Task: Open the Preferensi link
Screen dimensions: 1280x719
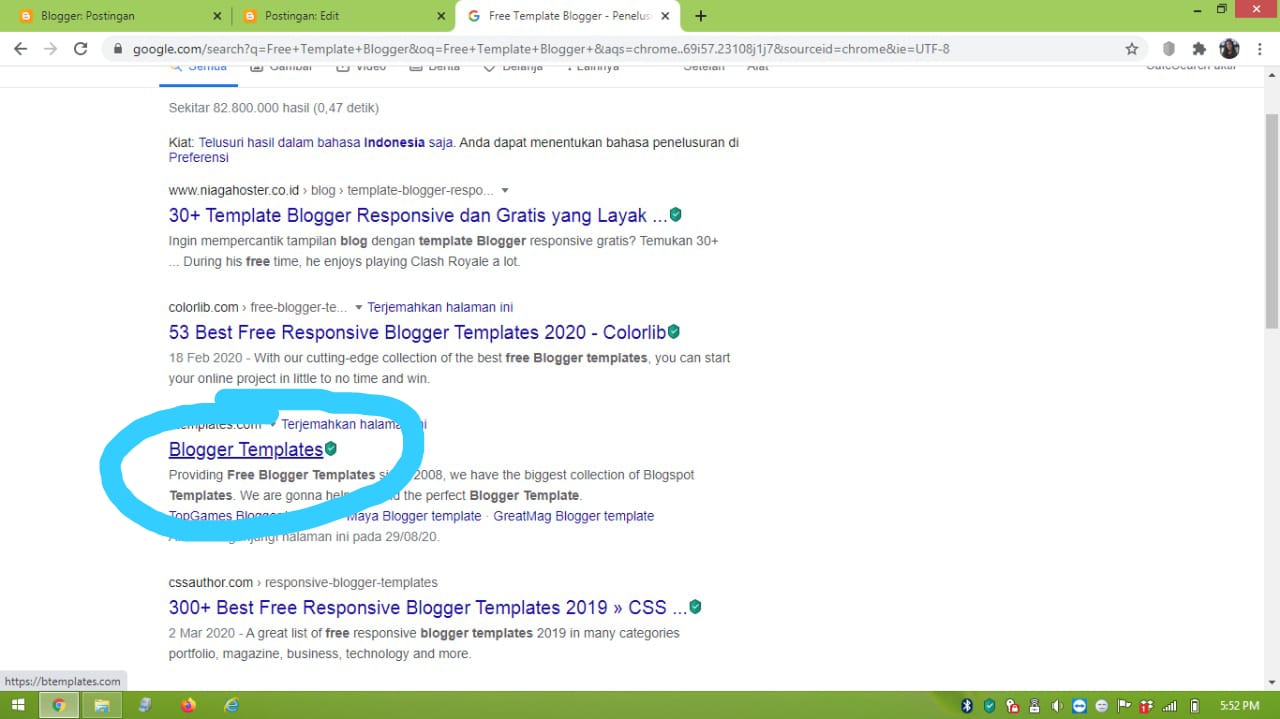Action: click(199, 157)
